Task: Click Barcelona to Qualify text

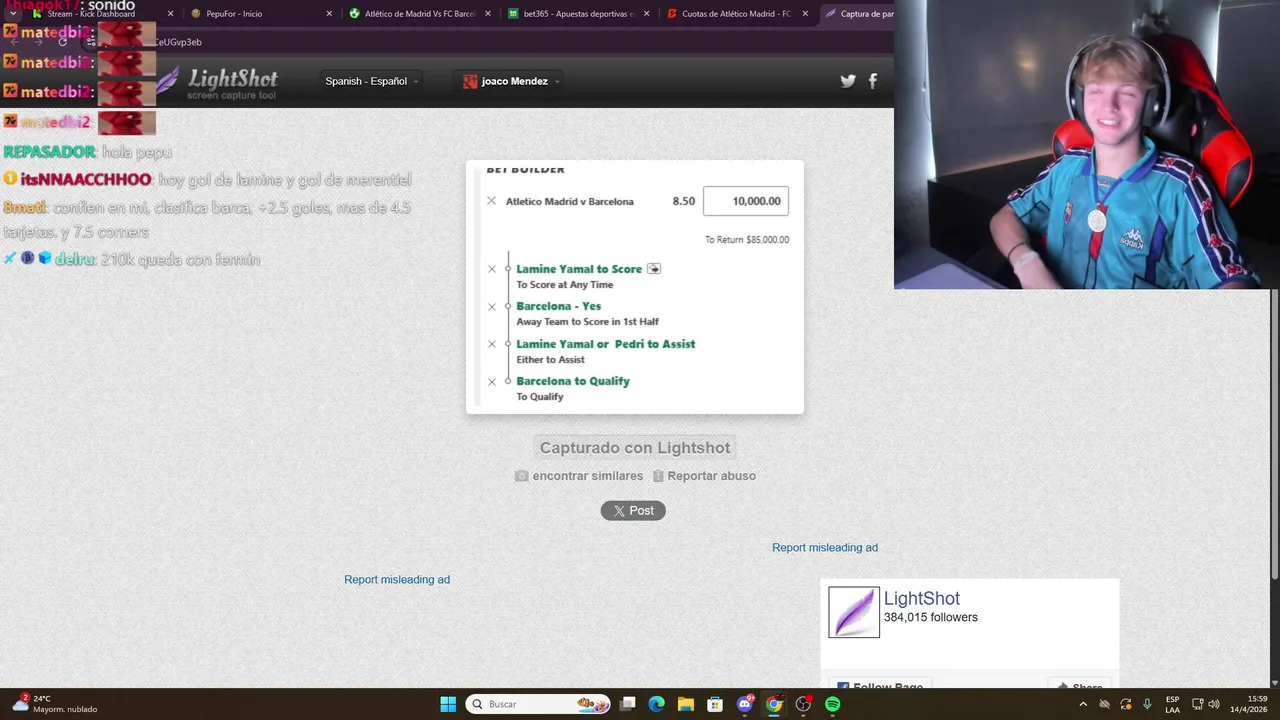Action: coord(573,381)
